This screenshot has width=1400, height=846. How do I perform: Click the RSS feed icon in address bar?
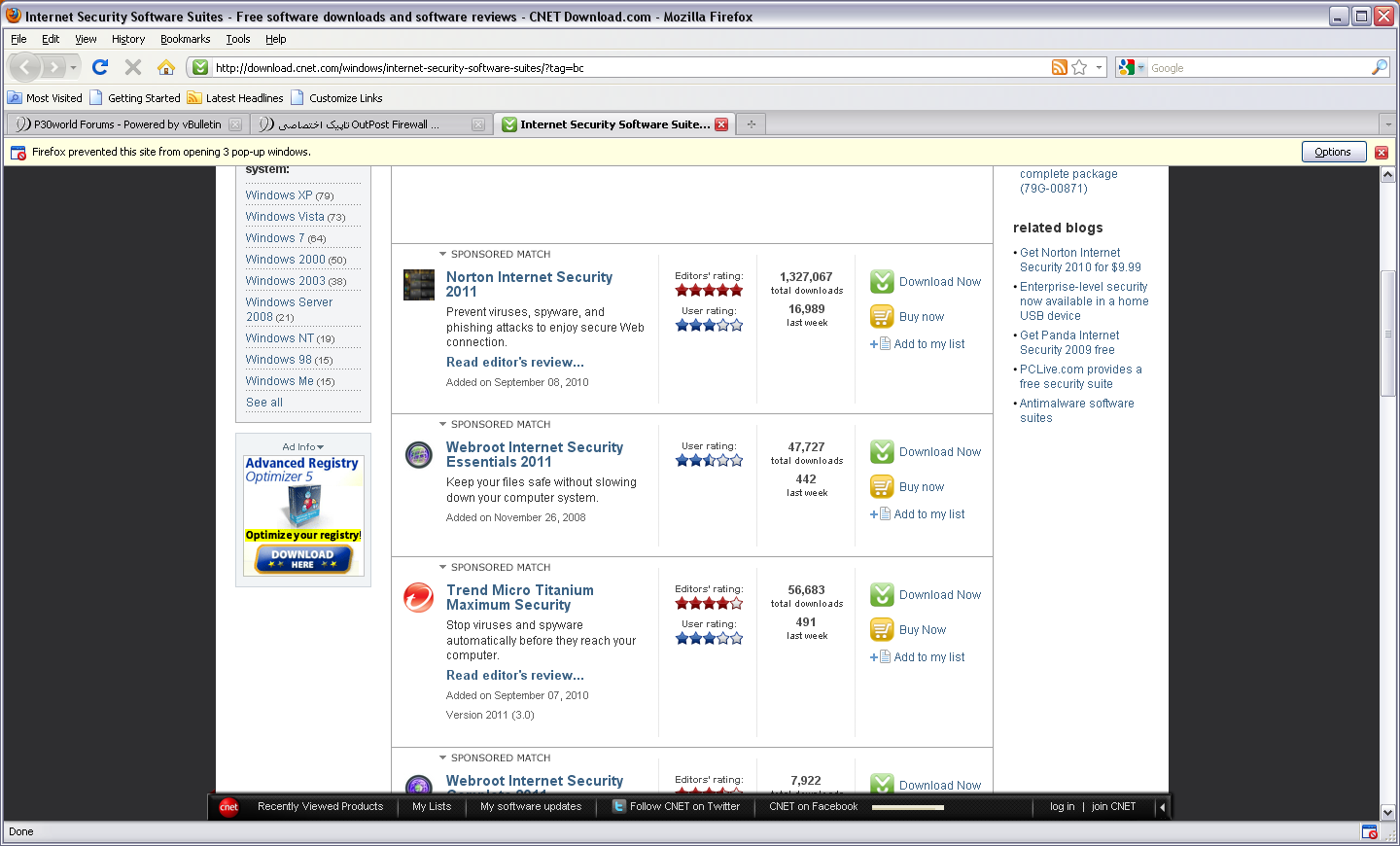[1060, 67]
